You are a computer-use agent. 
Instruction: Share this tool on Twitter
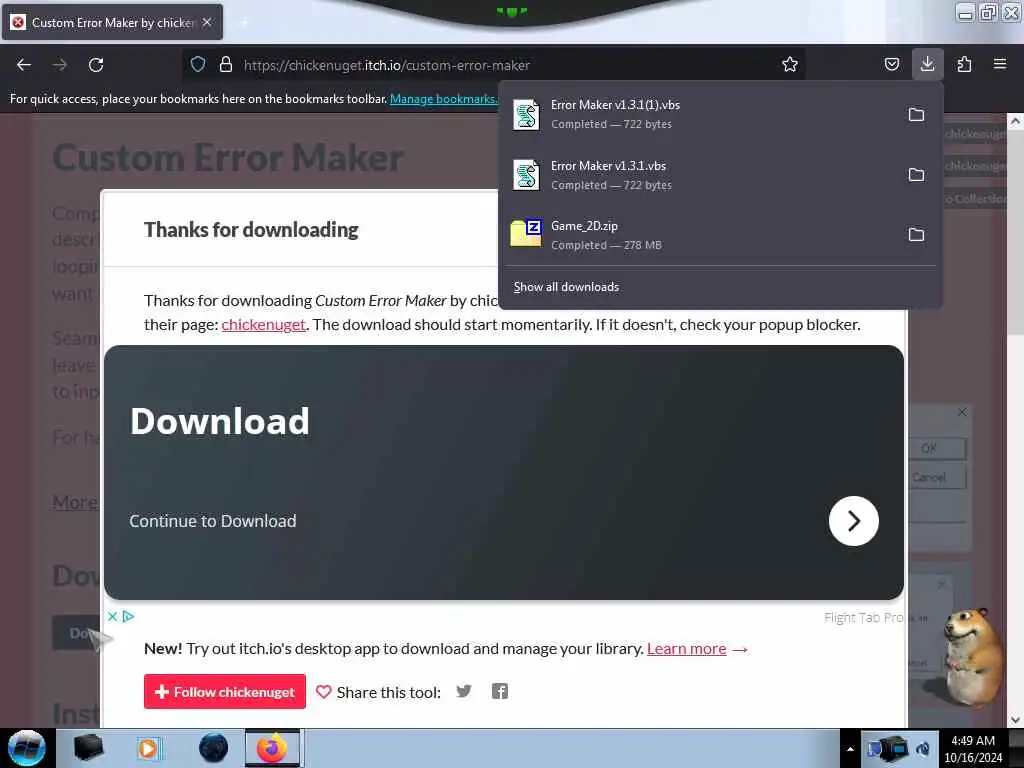(x=464, y=691)
